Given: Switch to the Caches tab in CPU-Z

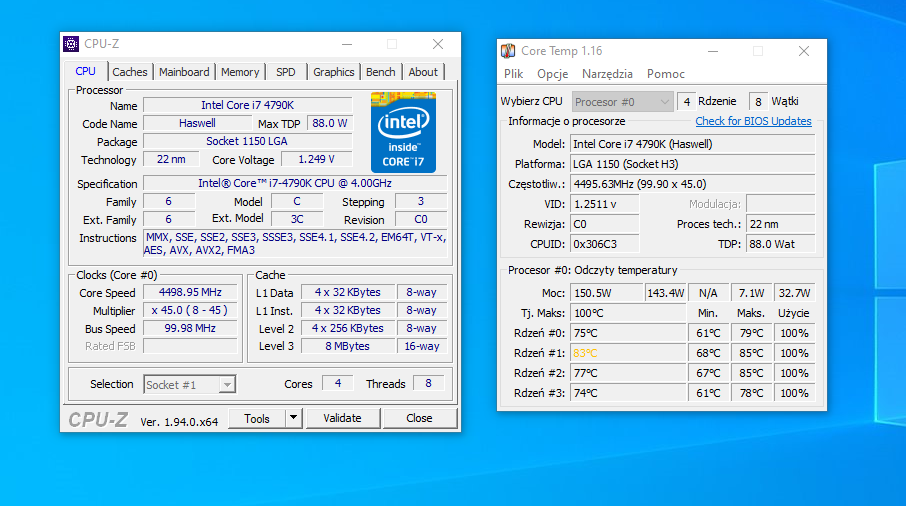Looking at the screenshot, I should click(x=129, y=72).
